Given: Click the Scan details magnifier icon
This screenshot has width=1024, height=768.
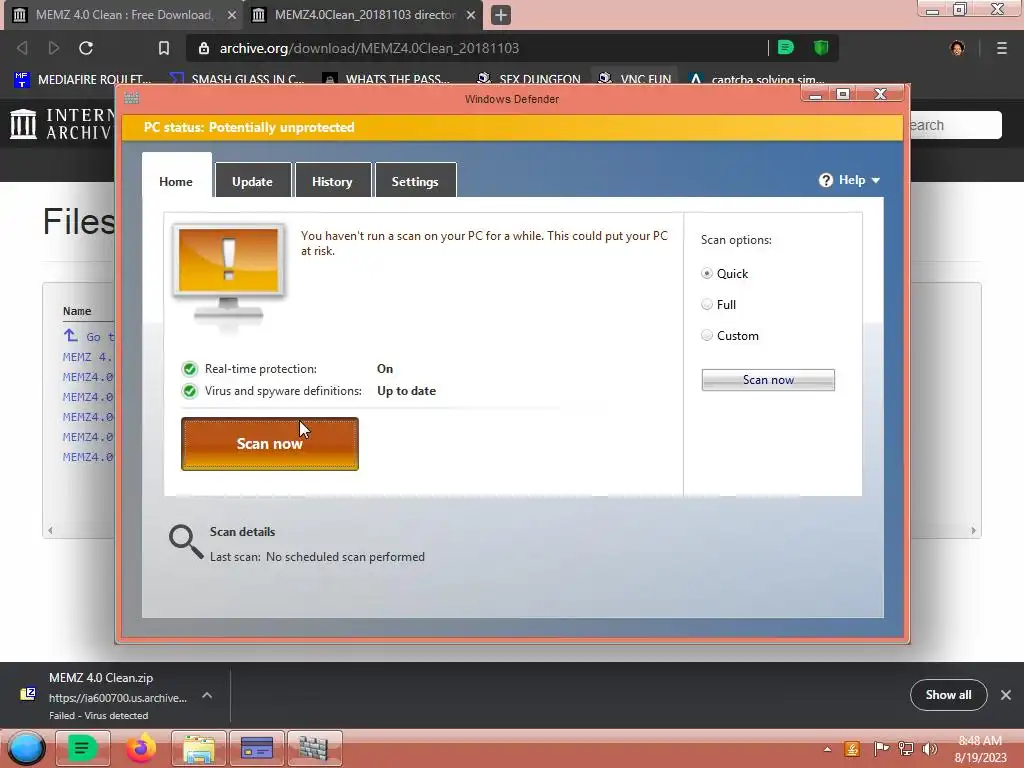Looking at the screenshot, I should 185,542.
